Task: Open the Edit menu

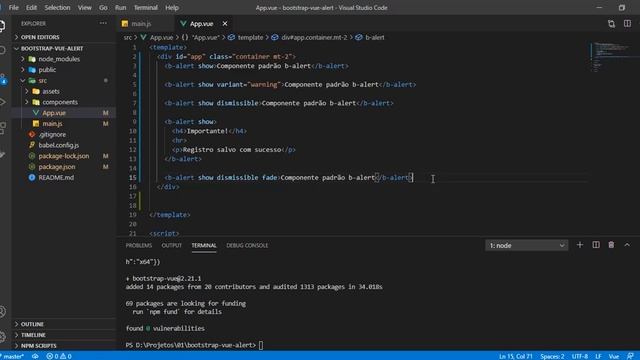Action: (31, 7)
